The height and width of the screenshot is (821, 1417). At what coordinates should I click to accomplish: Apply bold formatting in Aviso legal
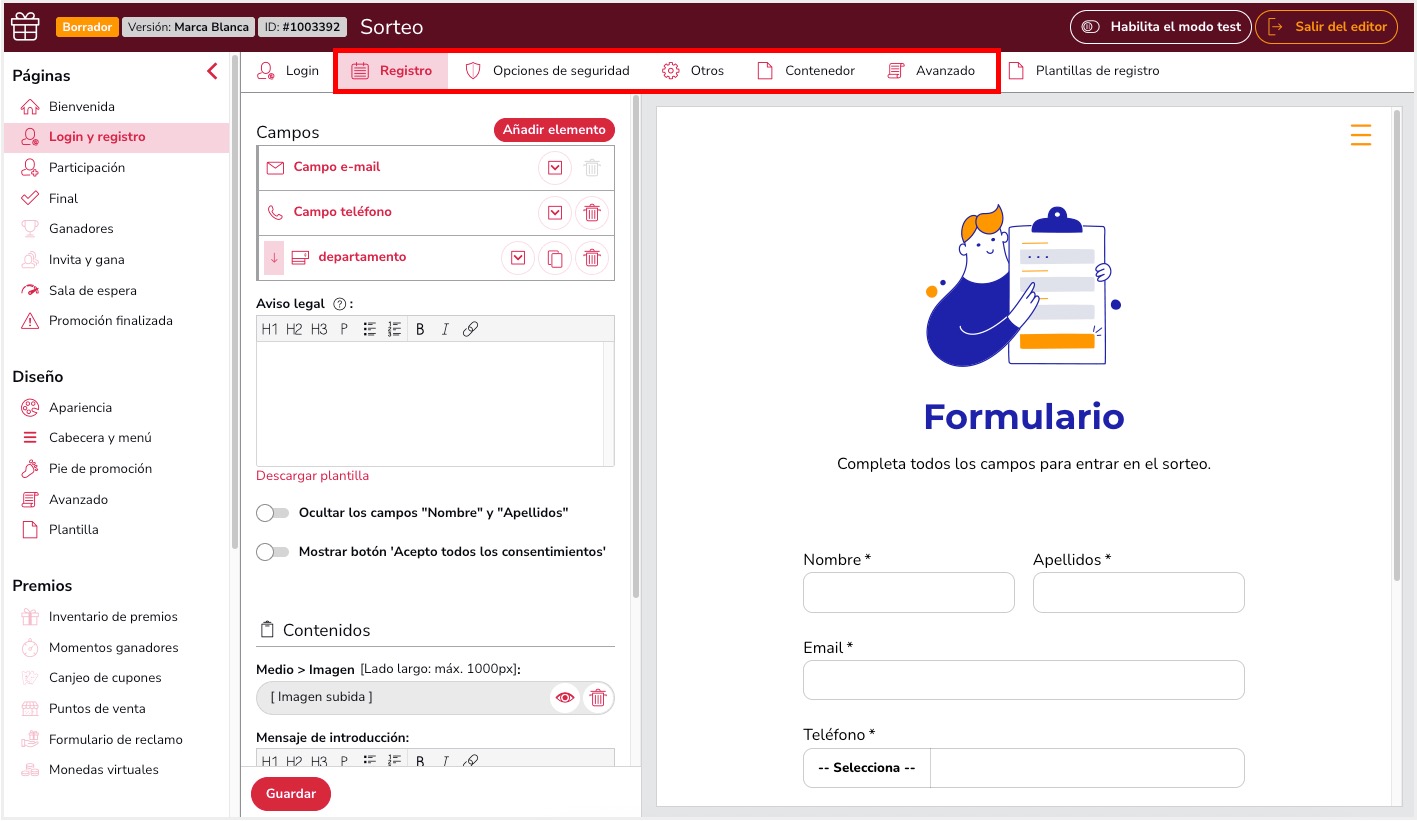pos(420,328)
